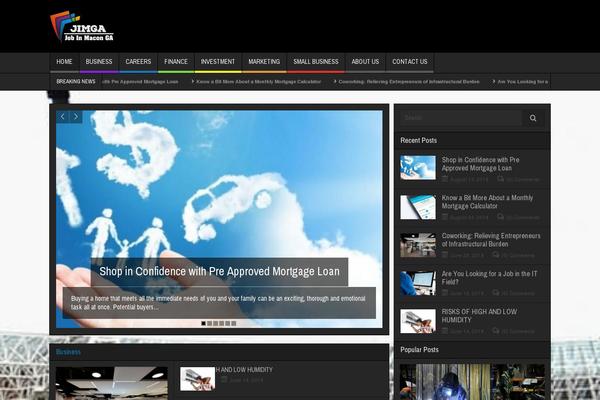Click thumbnail of Pre Approved Mortgage Loan post
Image resolution: width=600 pixels, height=400 pixels.
tap(418, 167)
